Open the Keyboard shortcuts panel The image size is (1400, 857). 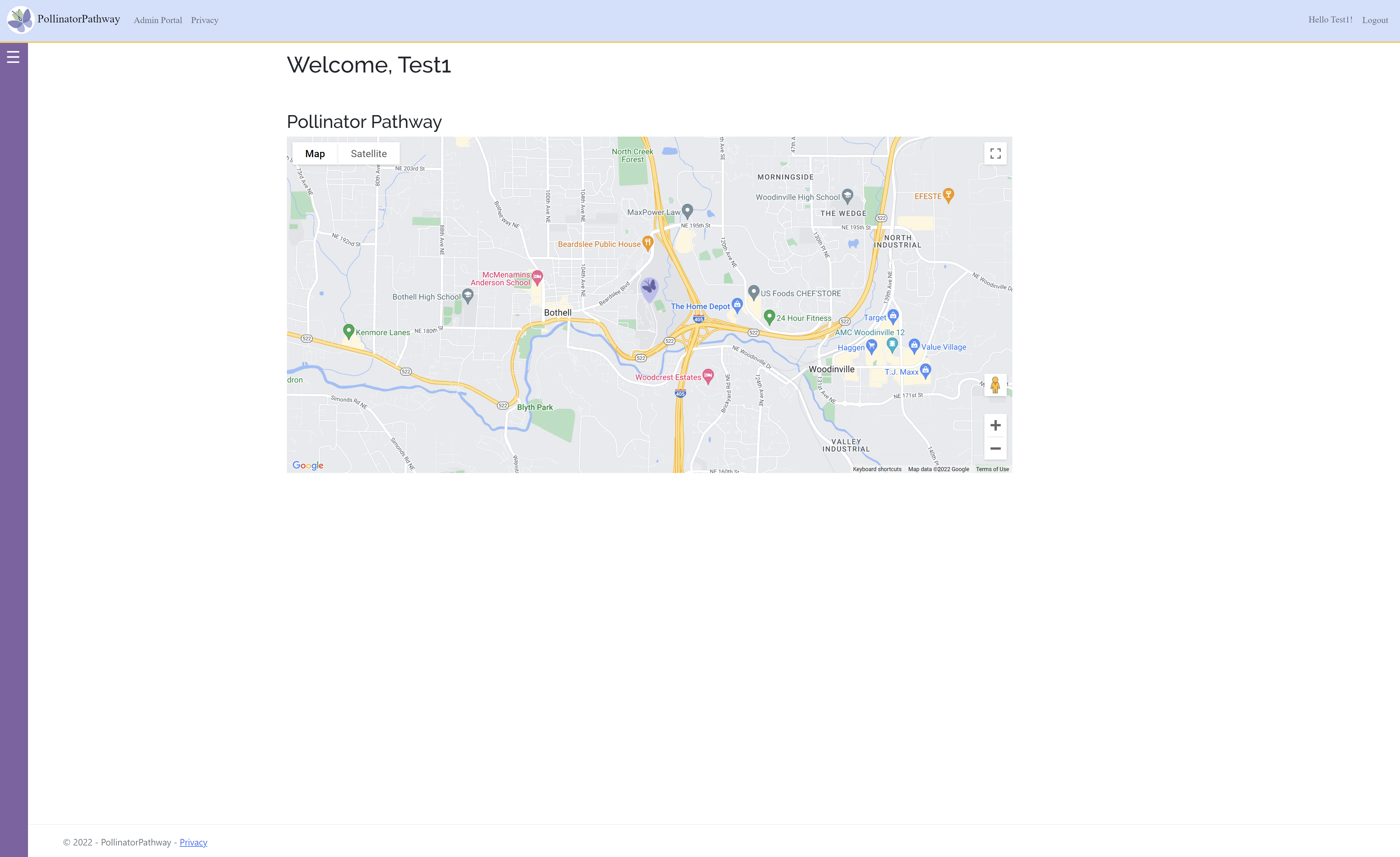[877, 469]
